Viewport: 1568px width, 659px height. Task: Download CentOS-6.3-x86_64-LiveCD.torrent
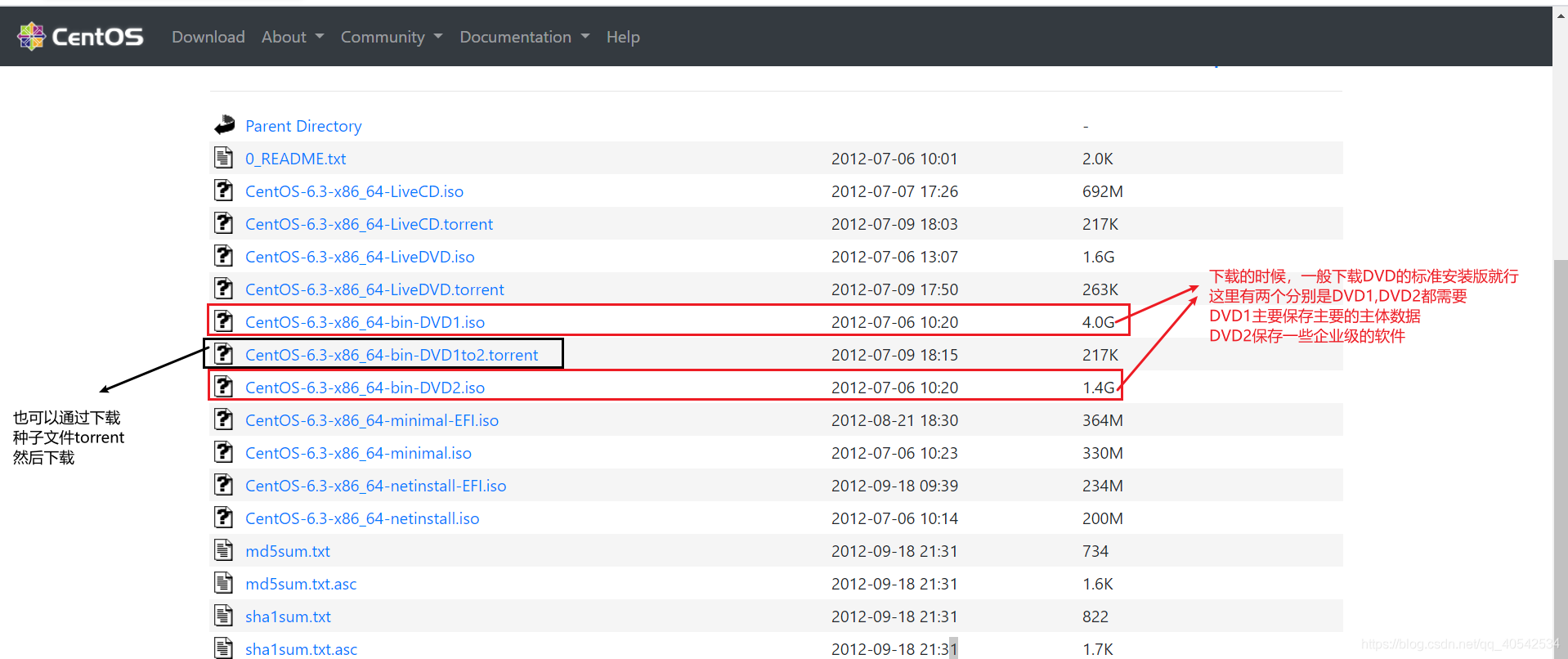pos(369,224)
